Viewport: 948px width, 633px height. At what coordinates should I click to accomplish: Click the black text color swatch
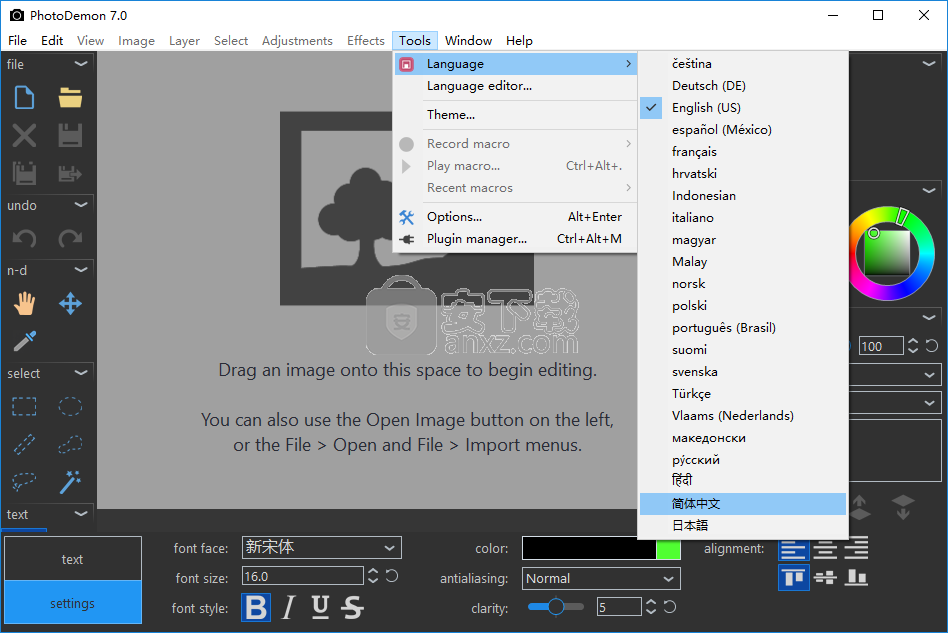(x=589, y=548)
